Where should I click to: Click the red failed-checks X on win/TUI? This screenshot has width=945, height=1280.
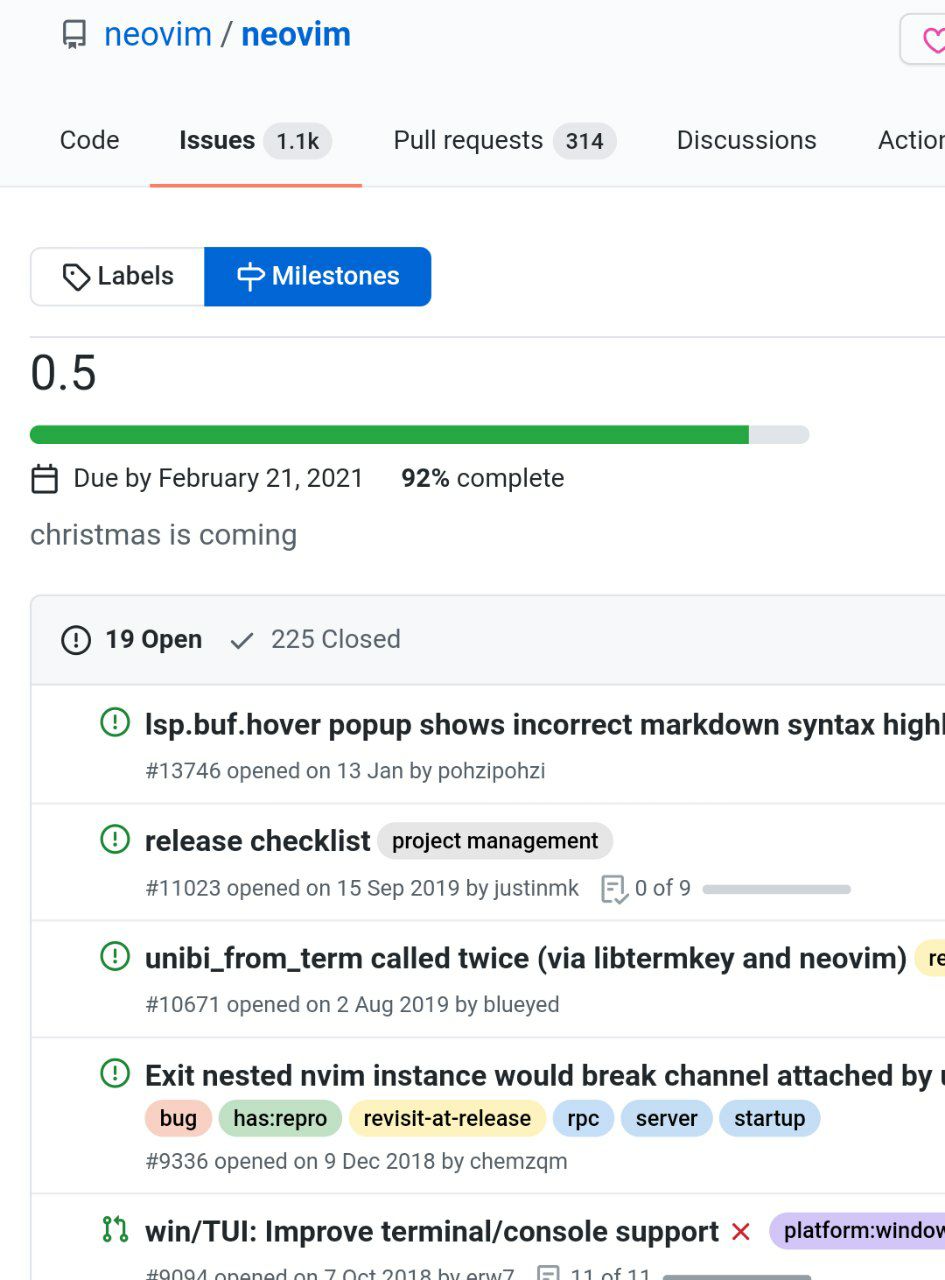(741, 1232)
